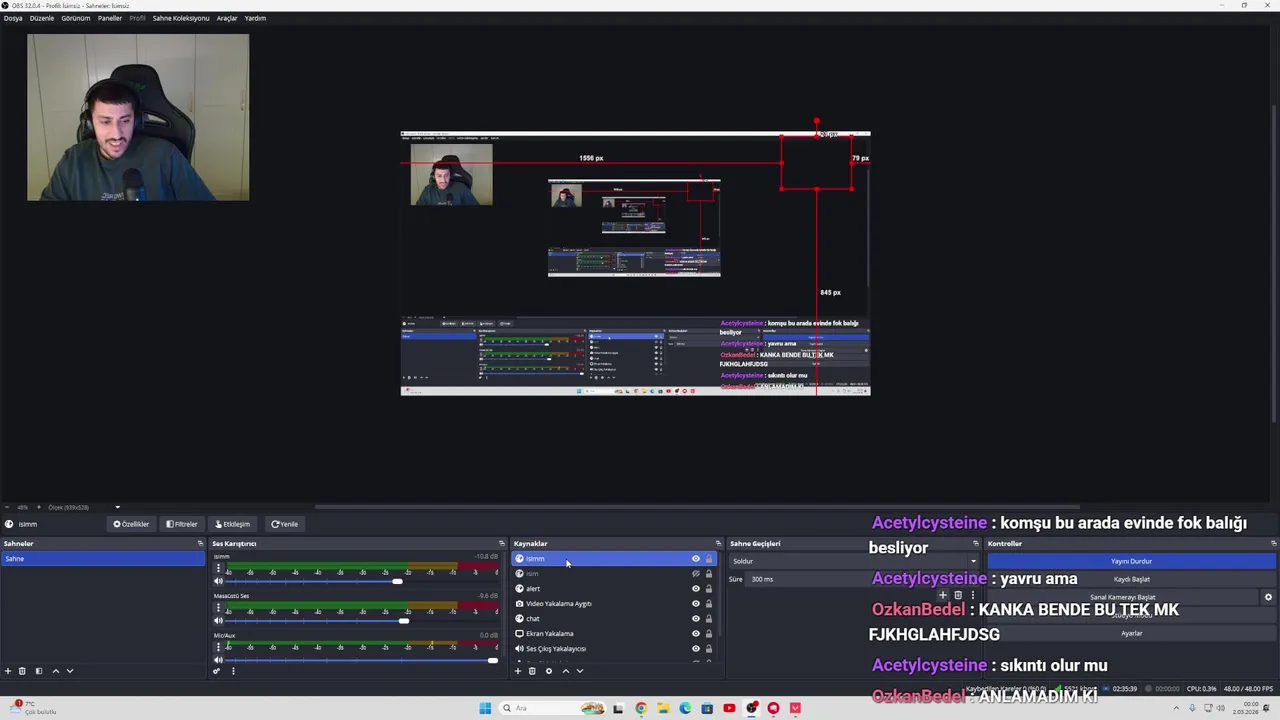The height and width of the screenshot is (720, 1280).
Task: Open Sahne Koleksiyonu menu
Action: pyautogui.click(x=181, y=18)
